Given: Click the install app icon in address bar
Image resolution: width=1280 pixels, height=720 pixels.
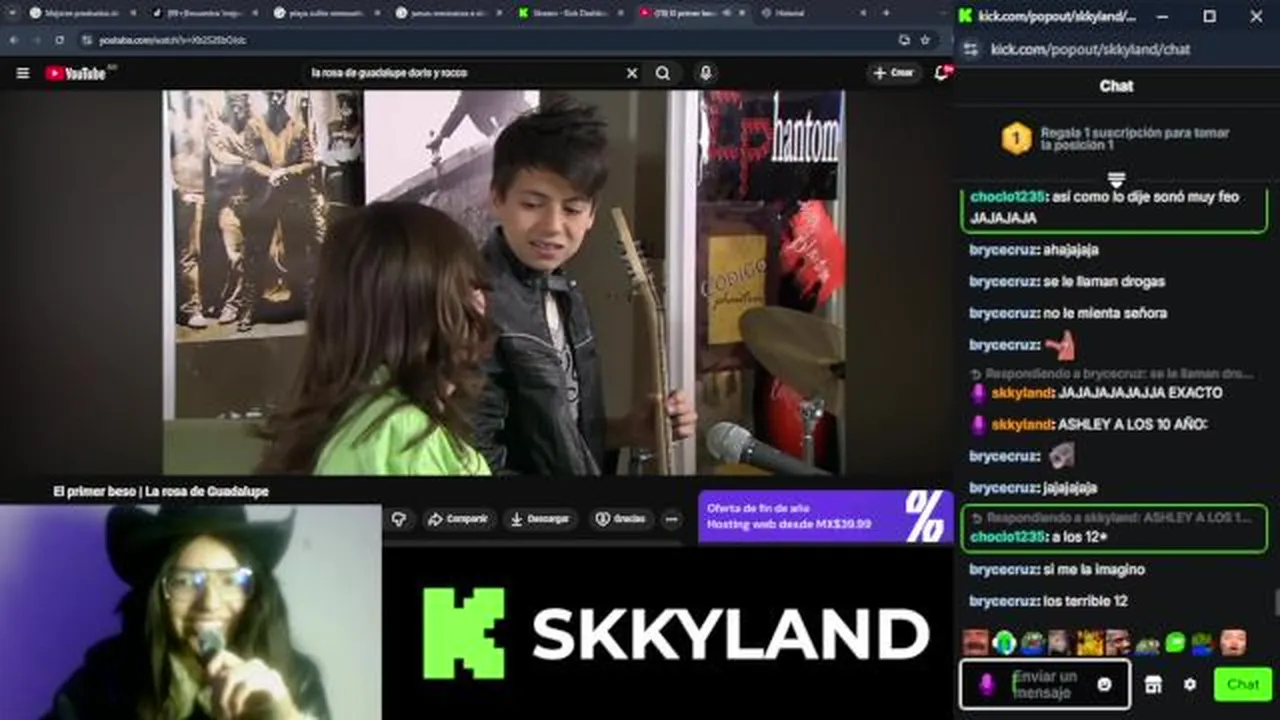Looking at the screenshot, I should coord(904,40).
